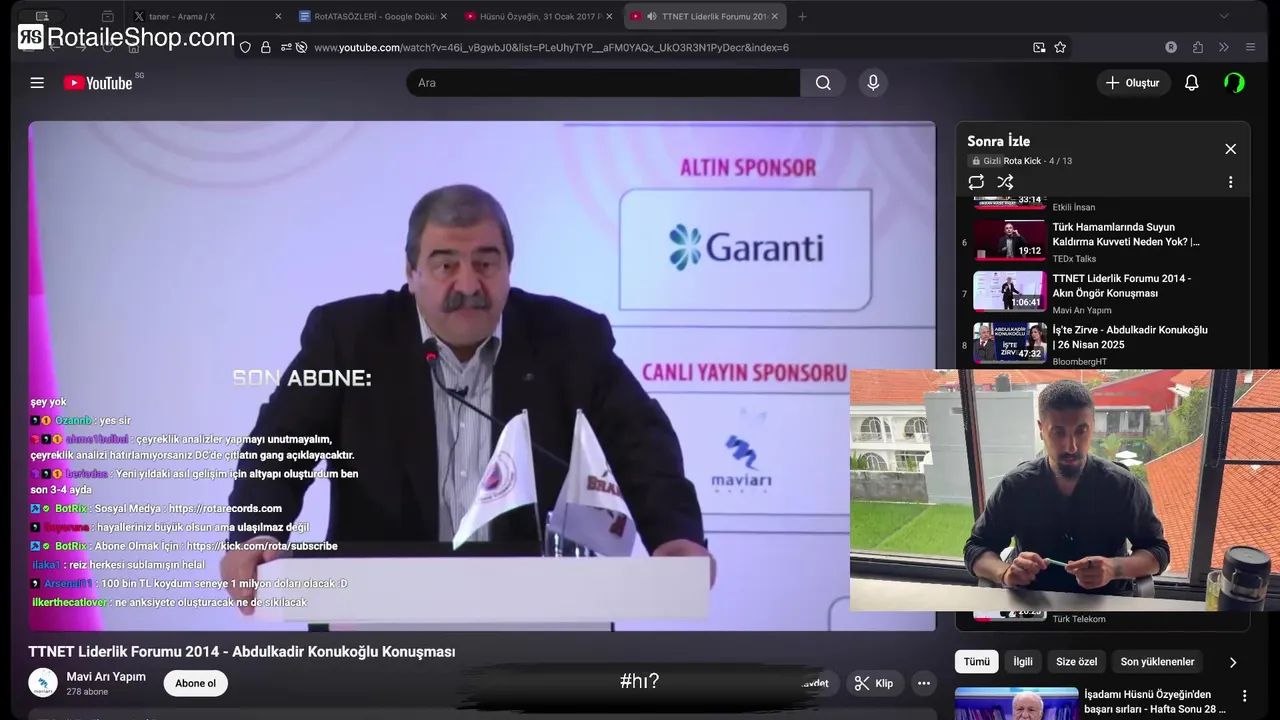Click the 'Türk Telekom' channel label
The width and height of the screenshot is (1280, 720).
pos(1078,619)
